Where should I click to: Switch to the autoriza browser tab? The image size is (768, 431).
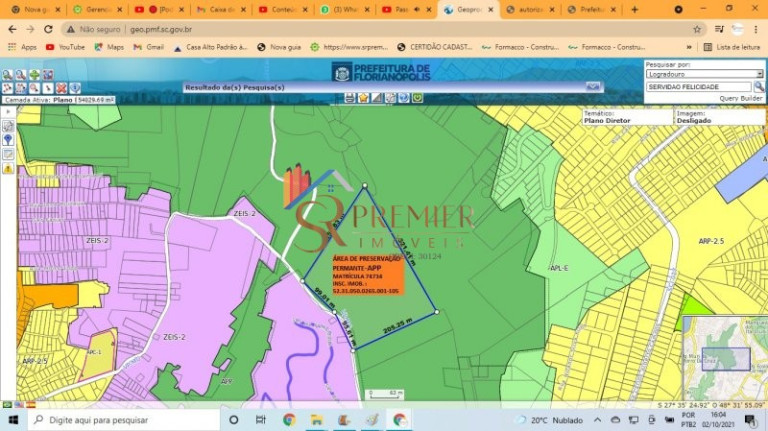[x=530, y=9]
